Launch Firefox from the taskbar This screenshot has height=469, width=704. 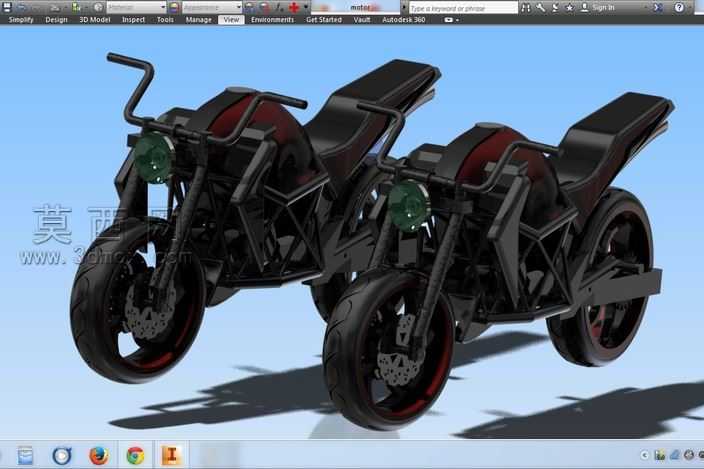(x=99, y=455)
